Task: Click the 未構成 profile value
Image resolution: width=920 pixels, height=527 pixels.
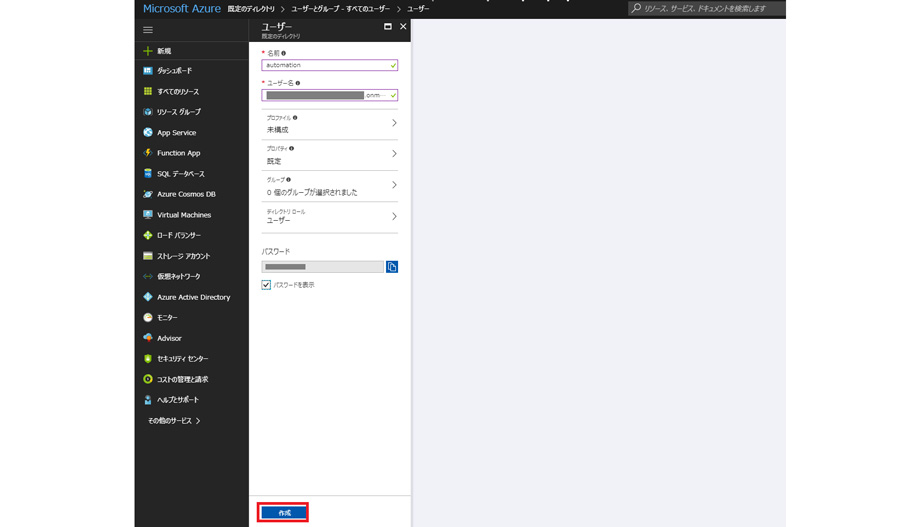Action: tap(278, 130)
